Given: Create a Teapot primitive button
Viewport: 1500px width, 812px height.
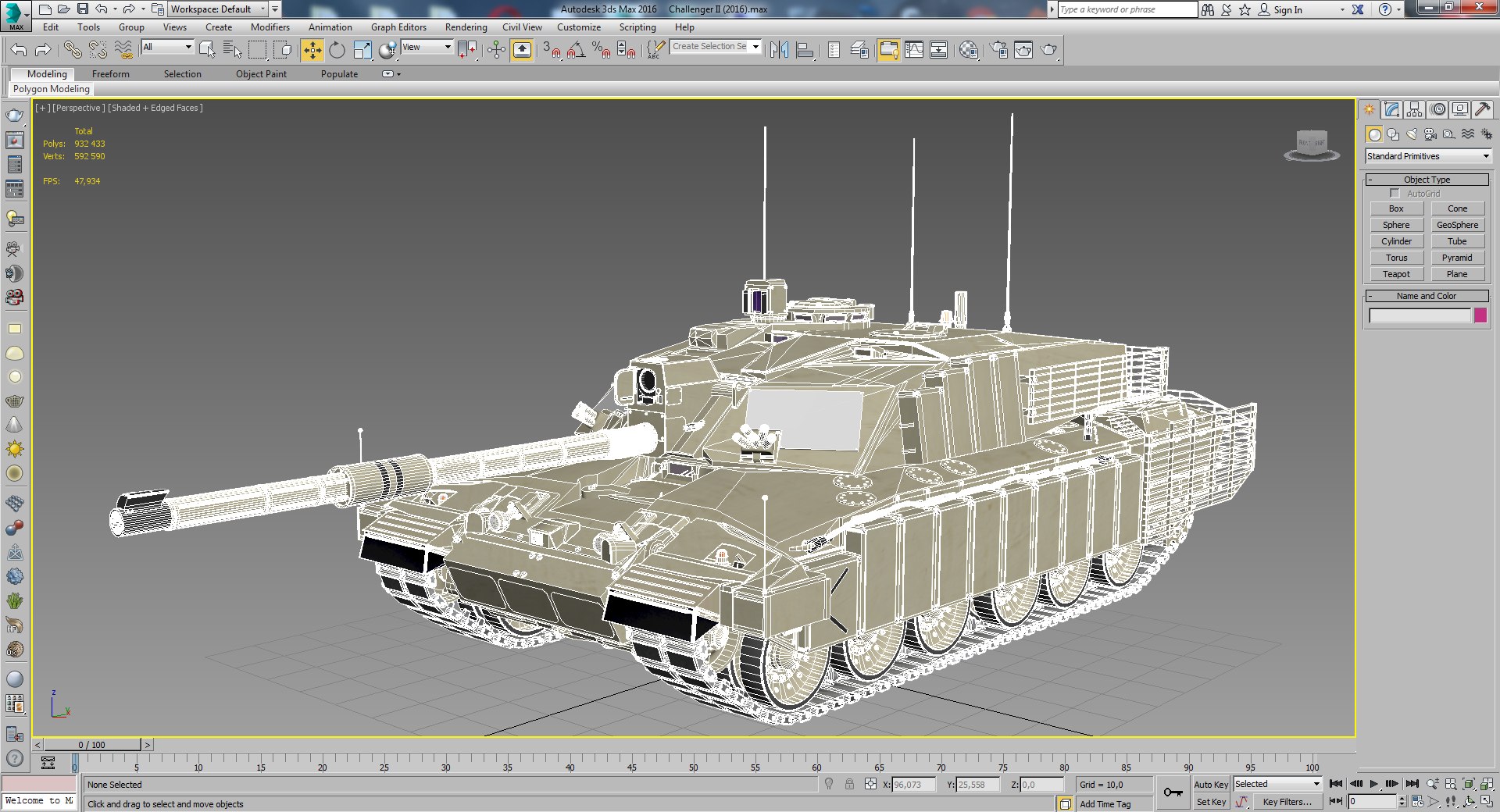Looking at the screenshot, I should pos(1396,274).
